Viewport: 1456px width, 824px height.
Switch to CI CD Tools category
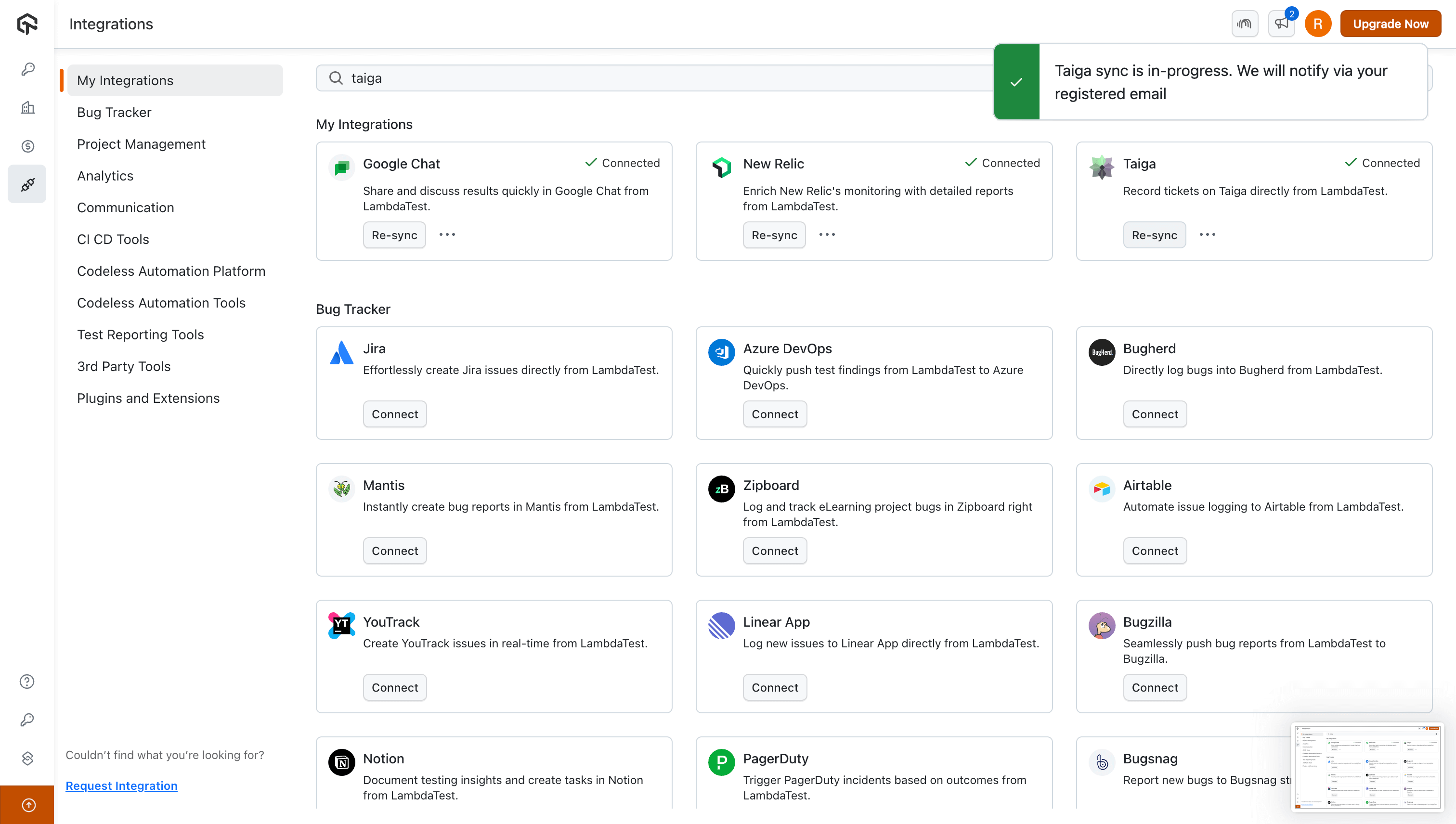pos(113,239)
